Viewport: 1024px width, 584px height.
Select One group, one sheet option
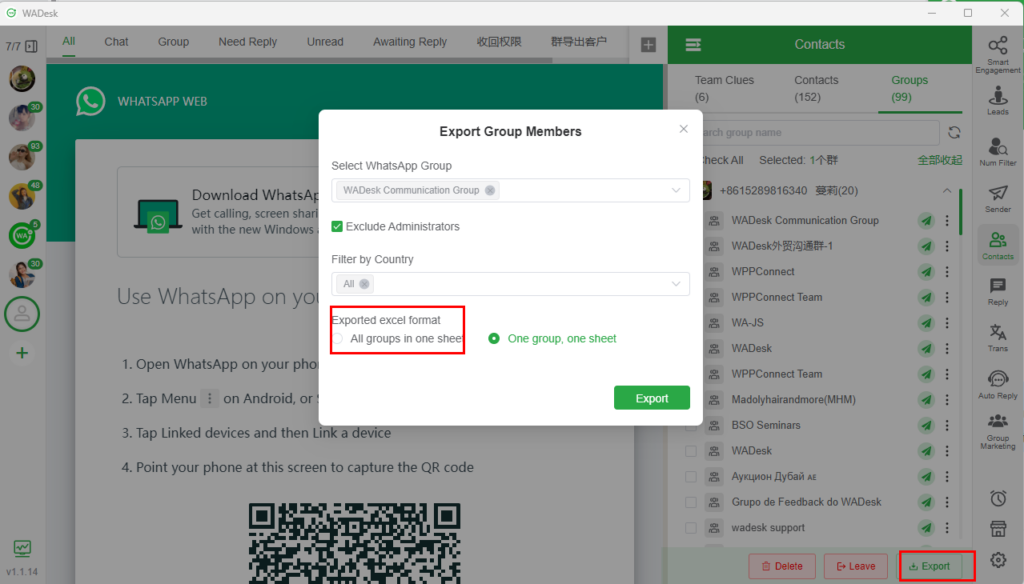(494, 339)
